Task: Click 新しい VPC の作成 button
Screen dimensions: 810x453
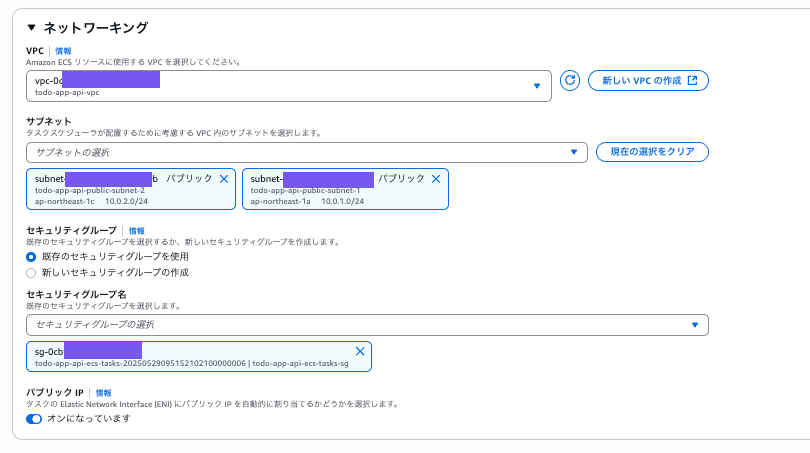Action: (x=648, y=81)
